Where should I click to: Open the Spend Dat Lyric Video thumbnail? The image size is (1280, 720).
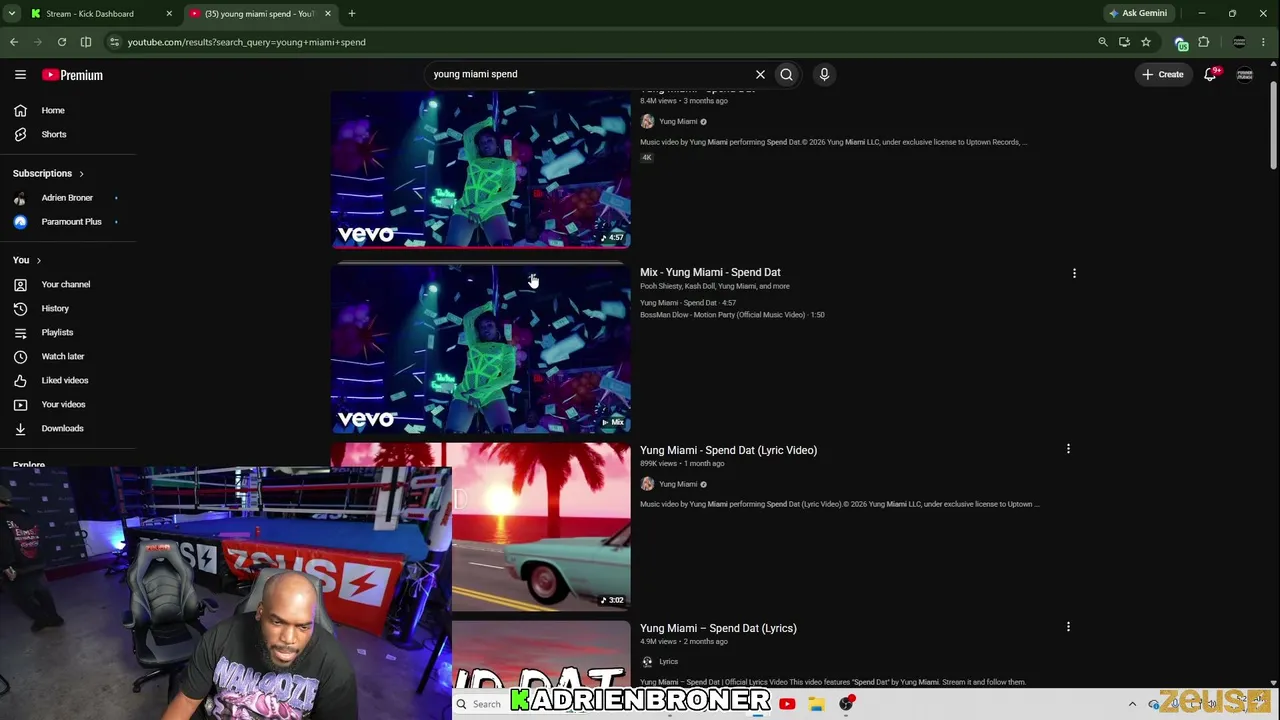[x=541, y=527]
